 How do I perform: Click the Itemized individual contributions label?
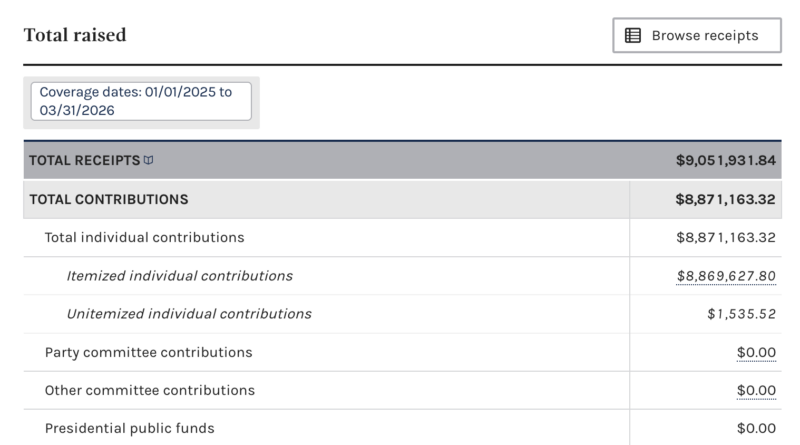point(179,276)
